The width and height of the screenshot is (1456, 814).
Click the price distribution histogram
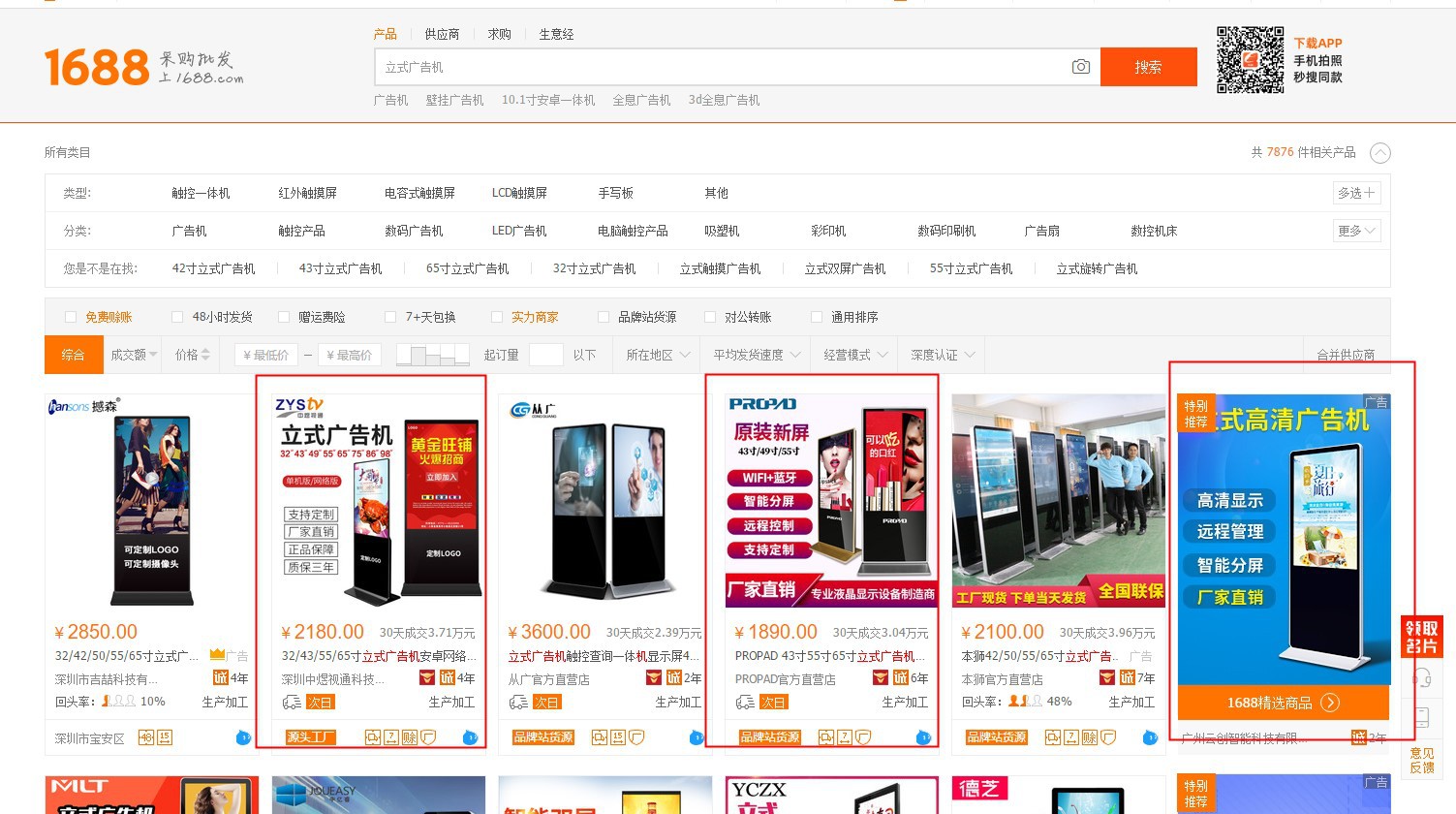click(433, 355)
